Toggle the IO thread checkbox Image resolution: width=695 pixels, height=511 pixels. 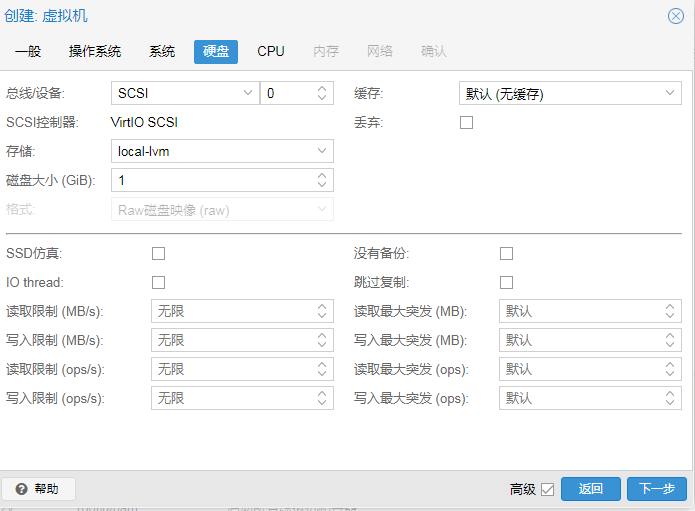[x=158, y=283]
